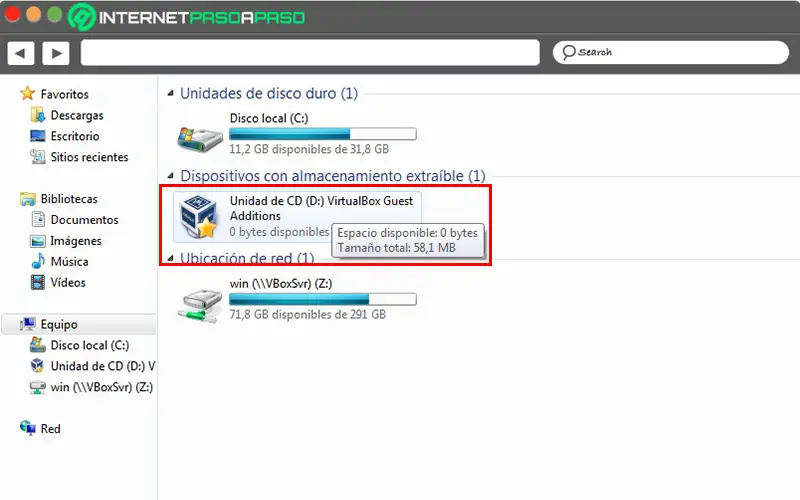Select the VirtualBox Guest Additions CD icon

pyautogui.click(x=199, y=217)
